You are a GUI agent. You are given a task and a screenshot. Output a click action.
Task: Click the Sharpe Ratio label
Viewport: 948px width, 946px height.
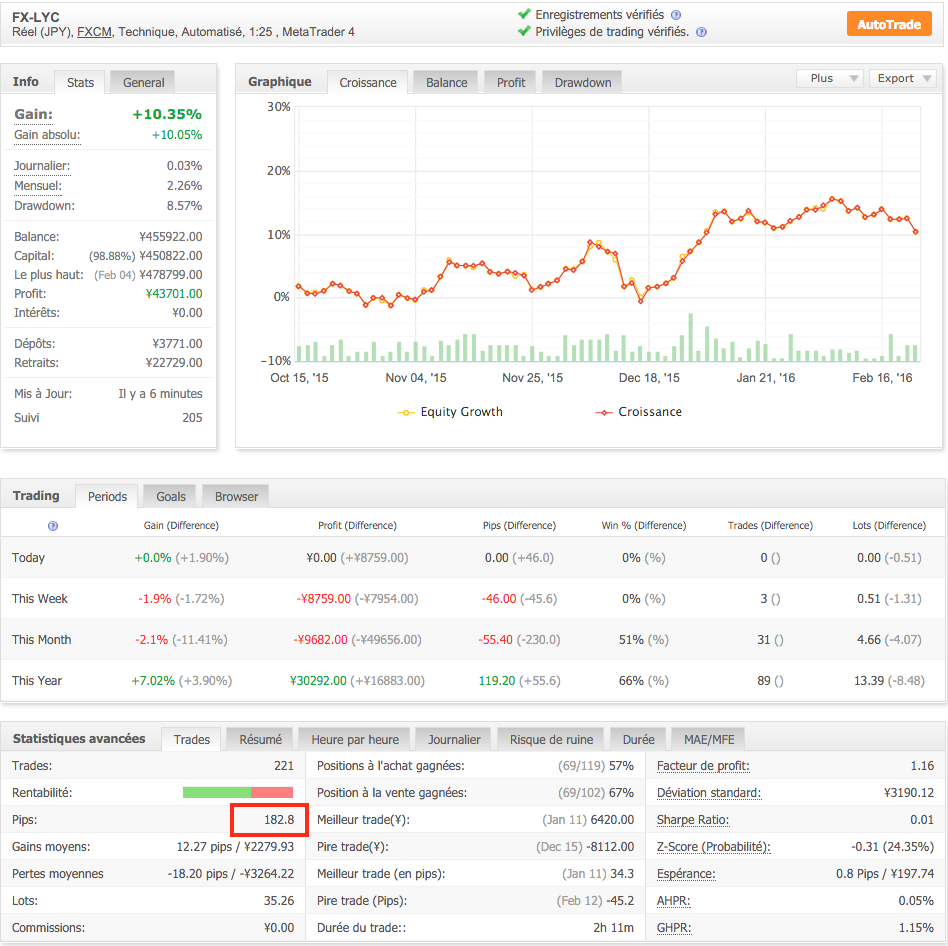693,820
